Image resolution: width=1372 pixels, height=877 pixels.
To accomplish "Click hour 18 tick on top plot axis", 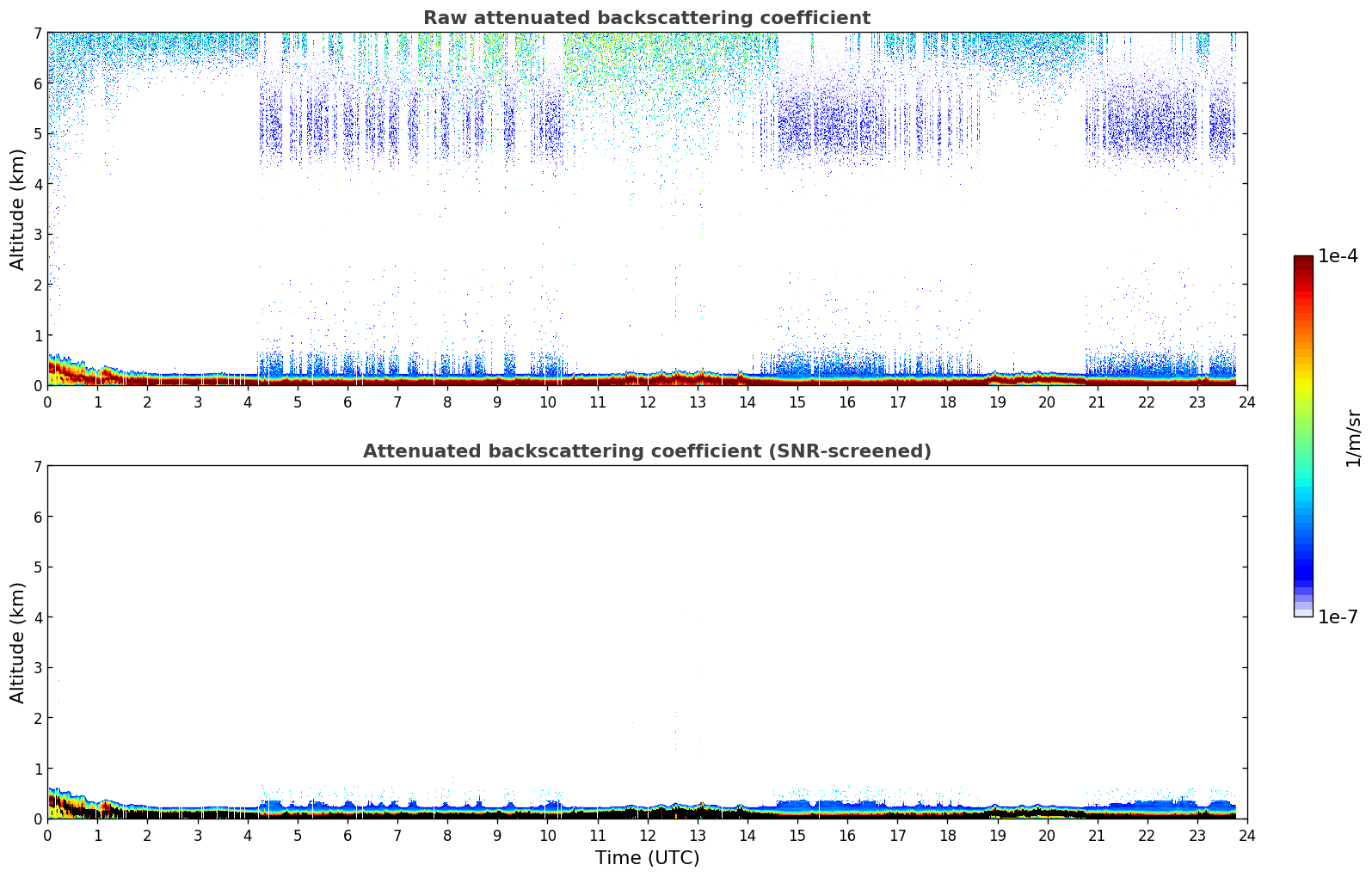I will [947, 402].
